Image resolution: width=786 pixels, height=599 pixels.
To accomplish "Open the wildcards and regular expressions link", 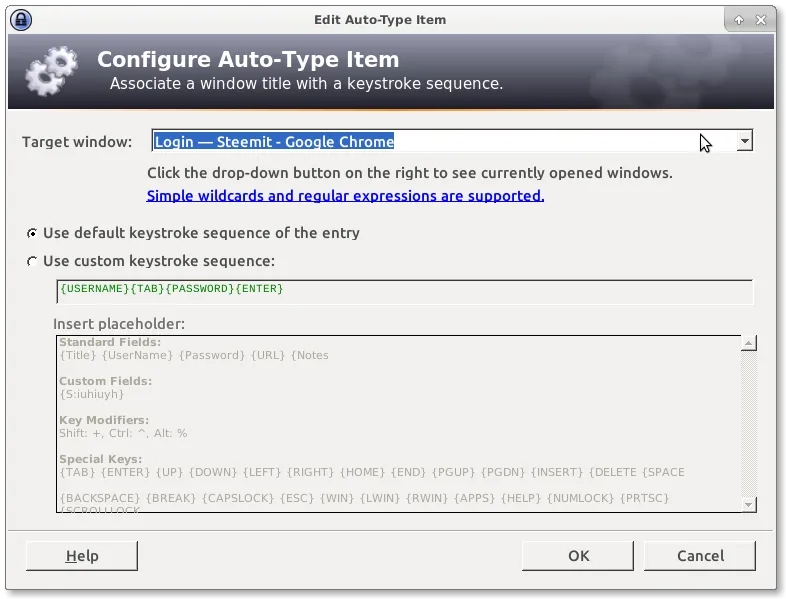I will [345, 196].
